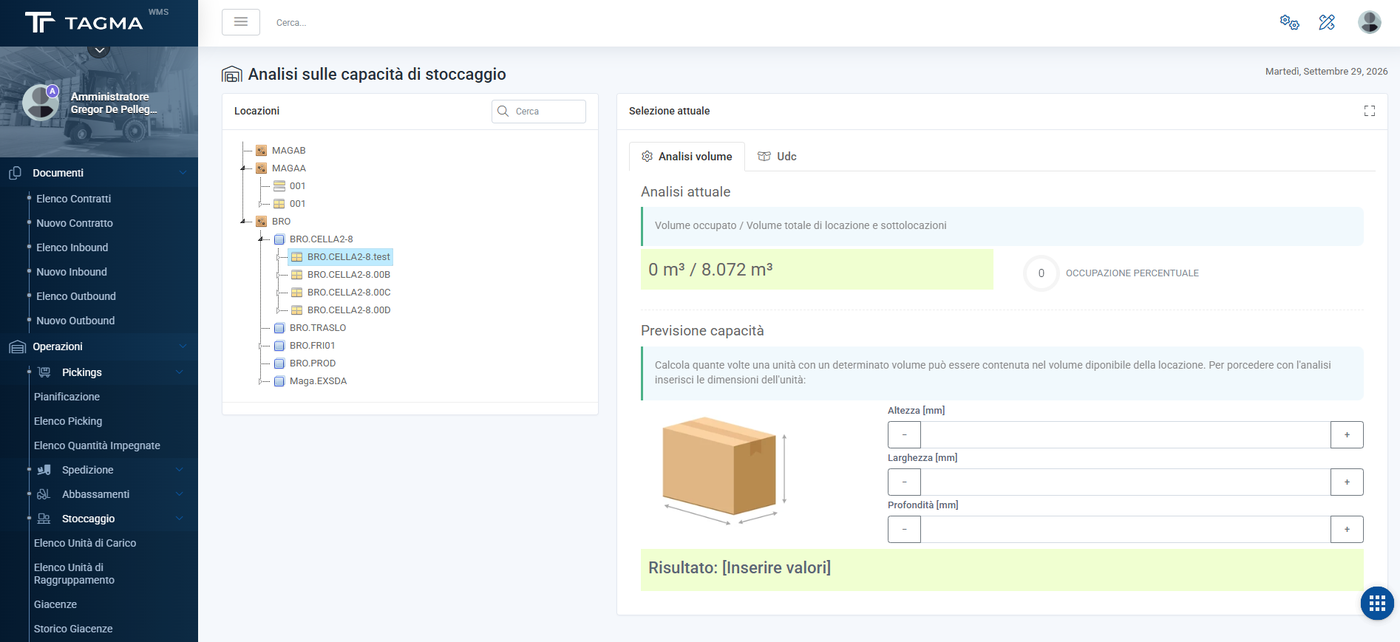Expand the Spedizione submenu chevron
Image resolution: width=1400 pixels, height=642 pixels.
179,470
